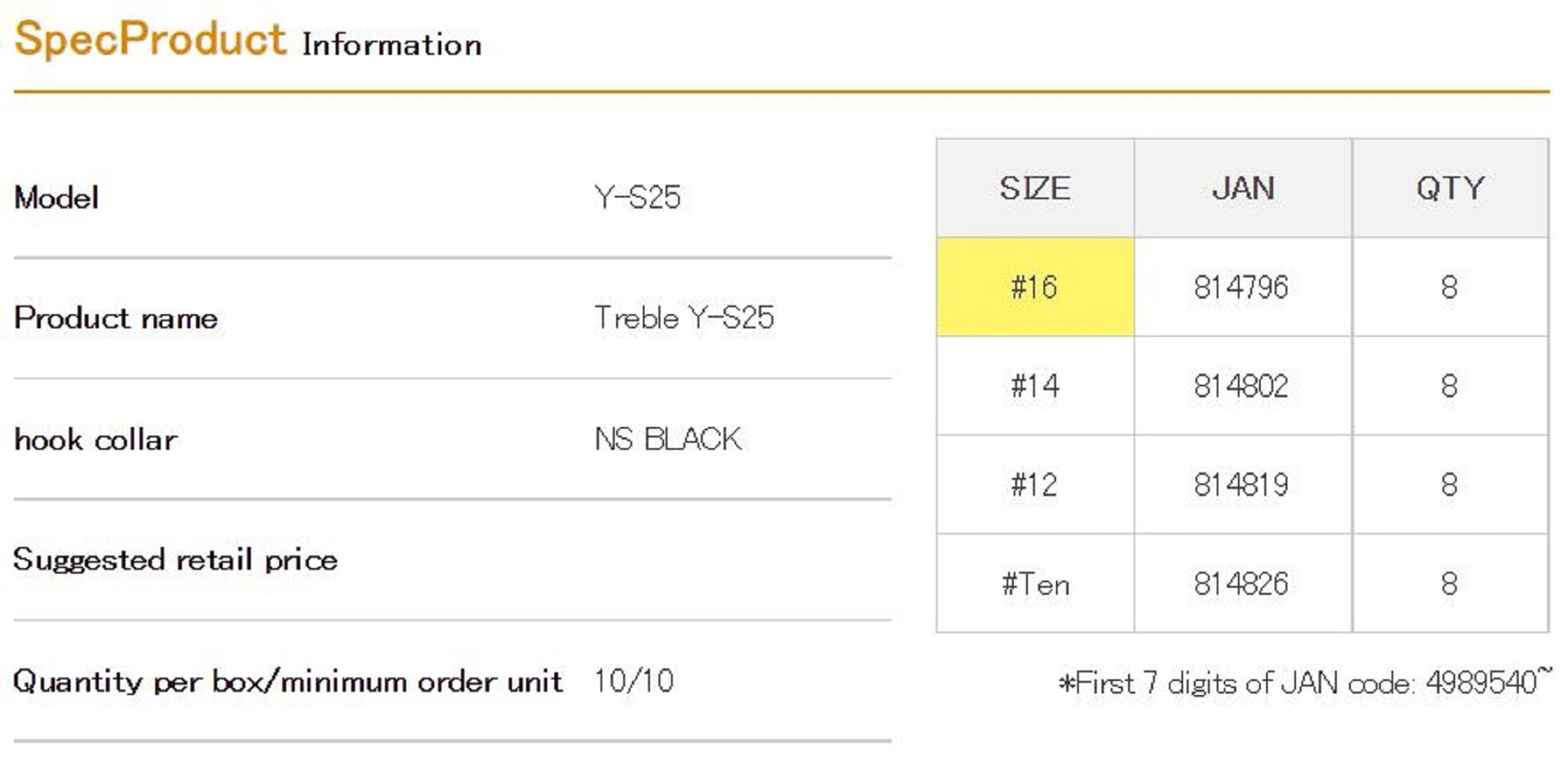Click the Model value Y-S25
Viewport: 1568px width, 764px height.
pos(637,197)
